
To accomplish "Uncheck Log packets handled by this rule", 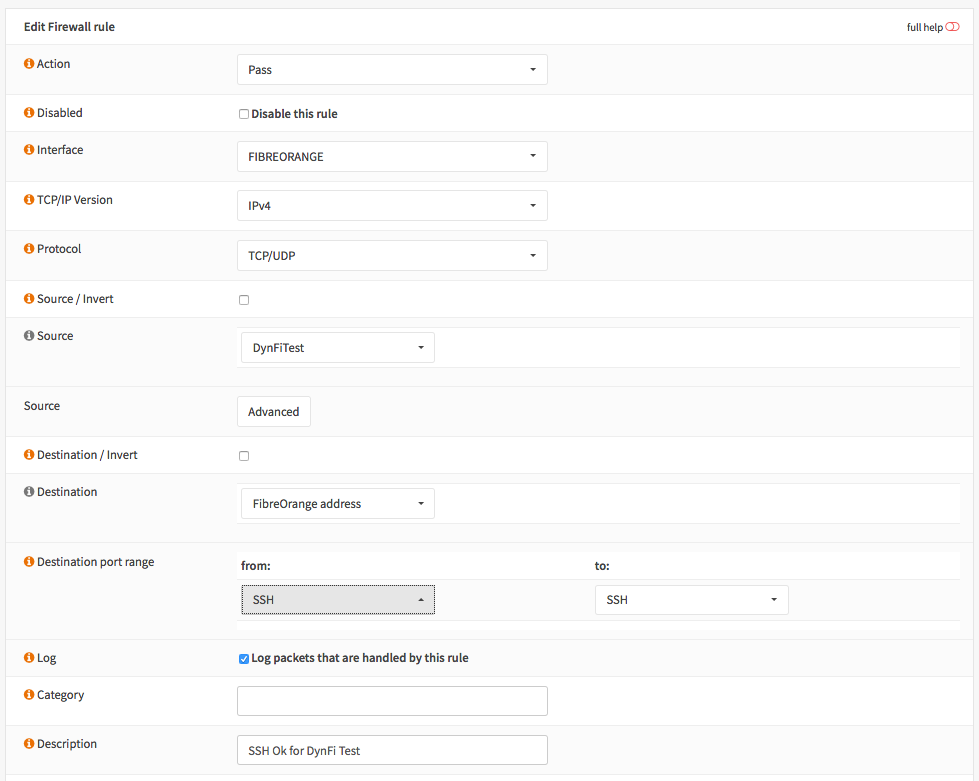I will click(244, 659).
